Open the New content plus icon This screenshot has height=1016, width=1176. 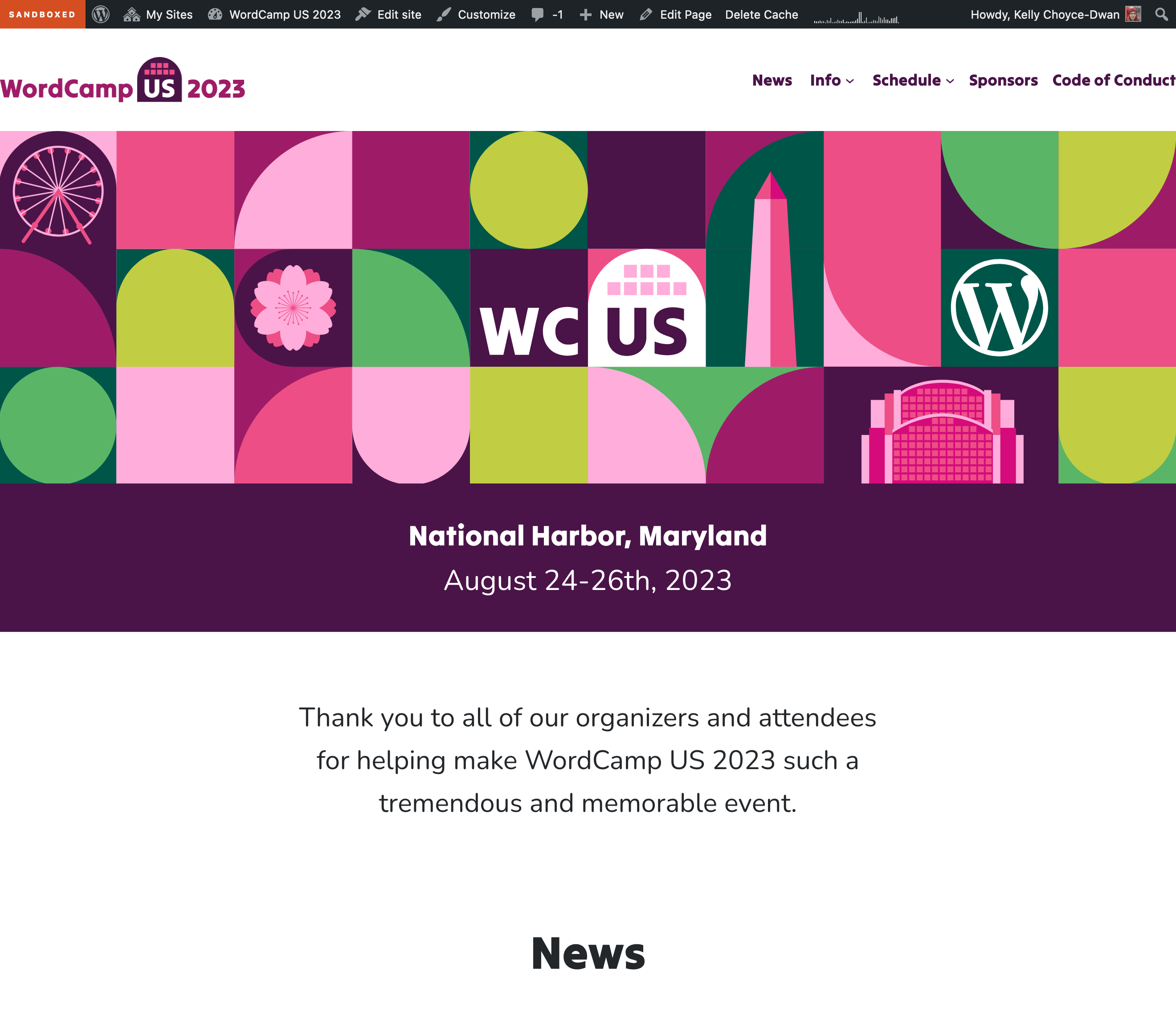[x=586, y=14]
